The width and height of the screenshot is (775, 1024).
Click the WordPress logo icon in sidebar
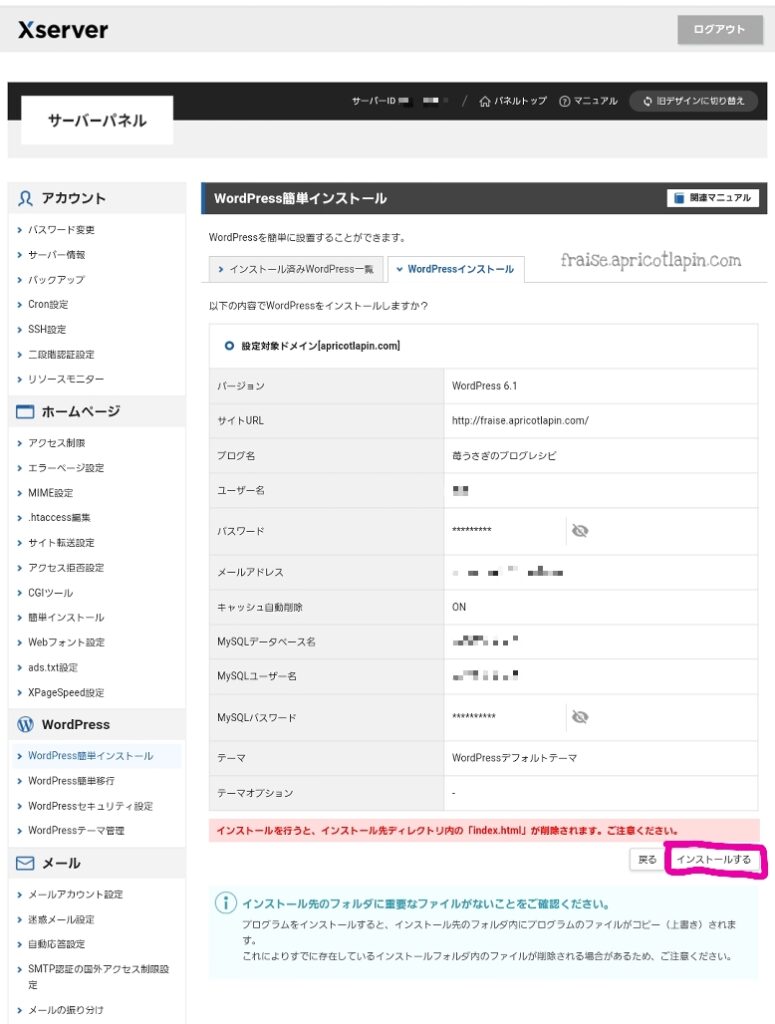pos(25,724)
